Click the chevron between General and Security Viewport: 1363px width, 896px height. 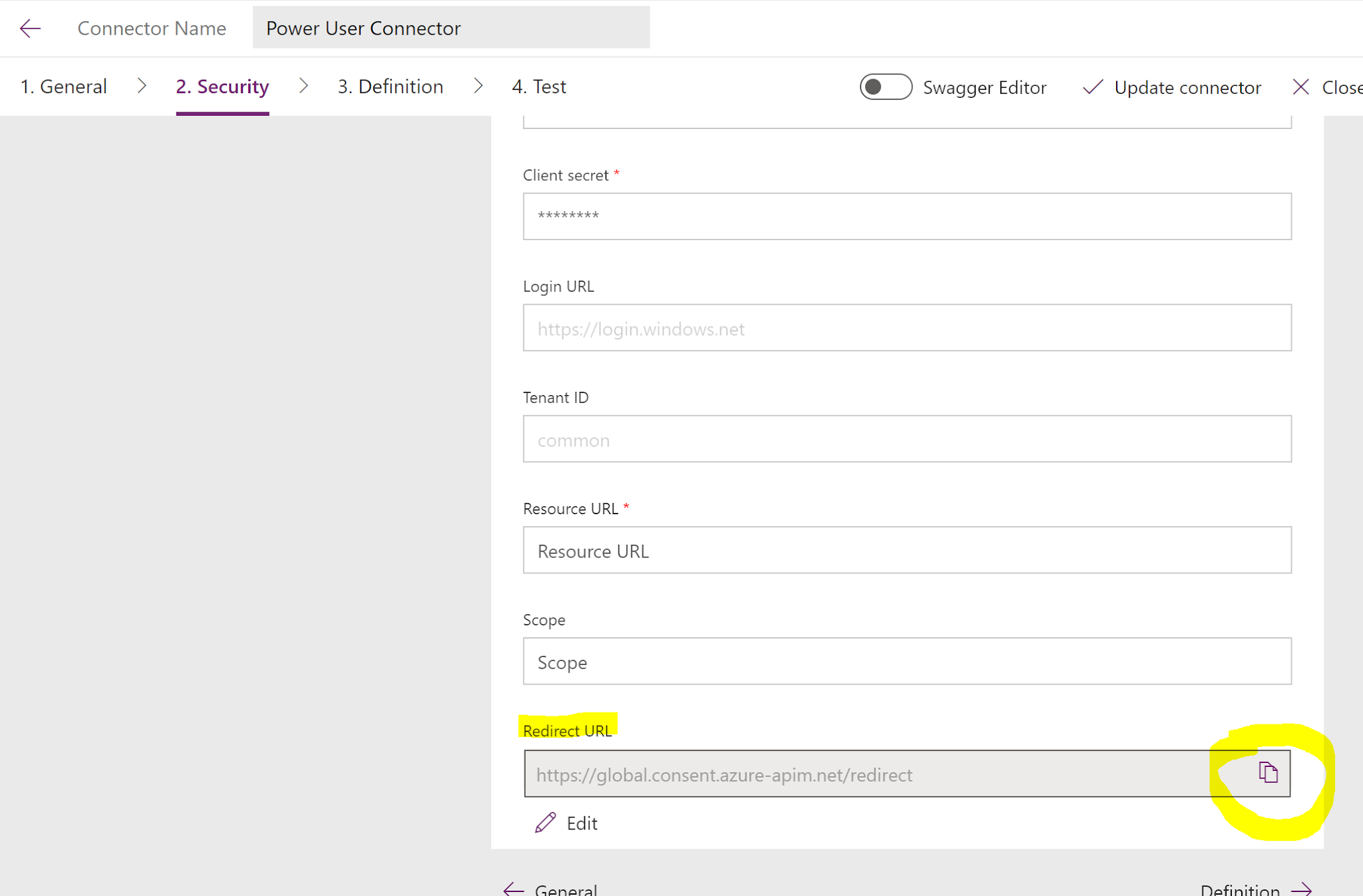pos(142,86)
